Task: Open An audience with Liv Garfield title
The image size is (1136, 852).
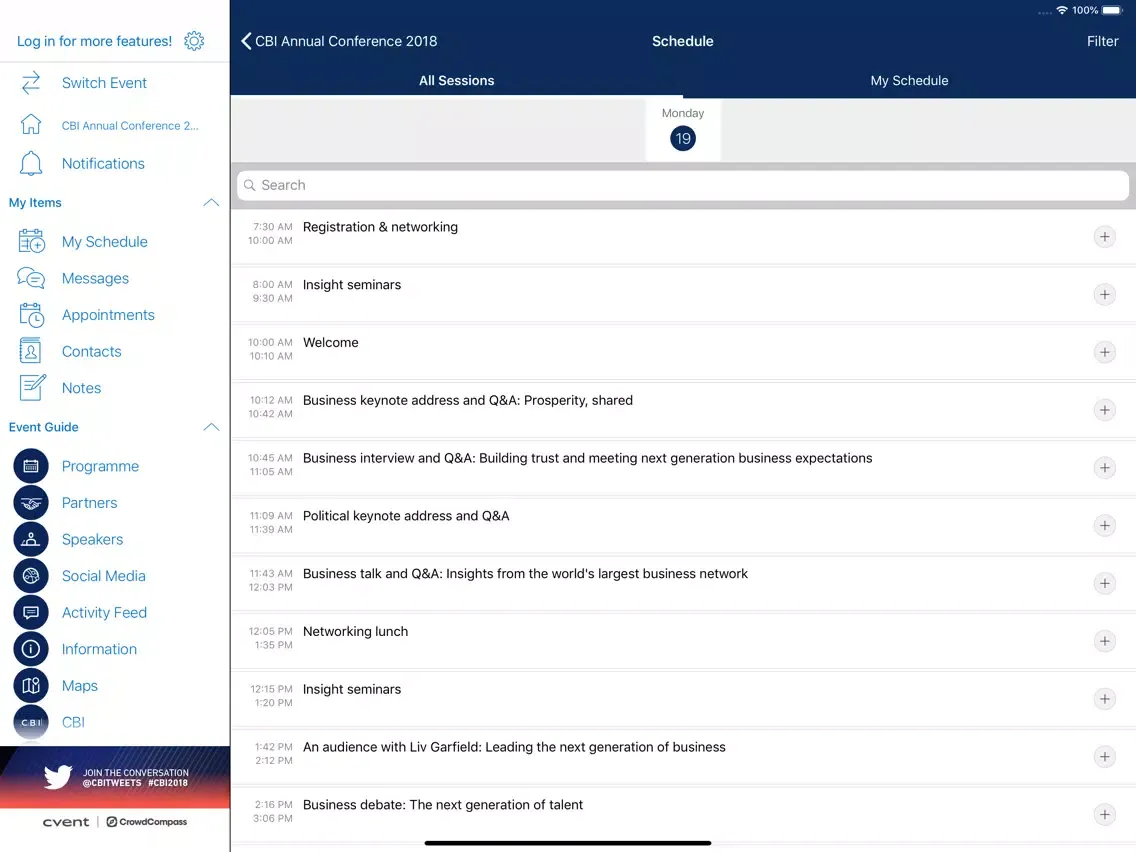Action: pos(514,747)
